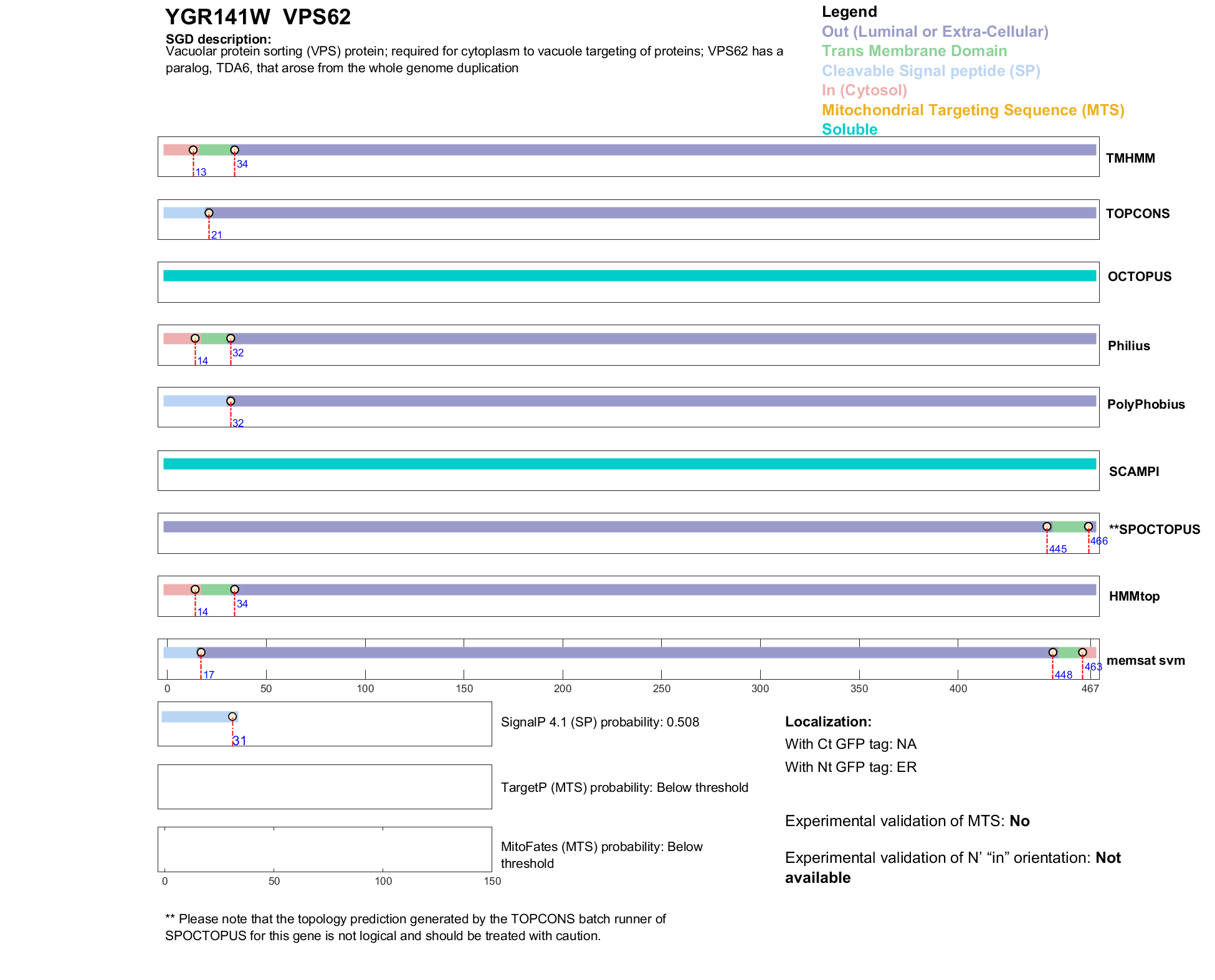1215x980 pixels.
Task: Click the YGR141W VPS62 title
Action: click(258, 17)
